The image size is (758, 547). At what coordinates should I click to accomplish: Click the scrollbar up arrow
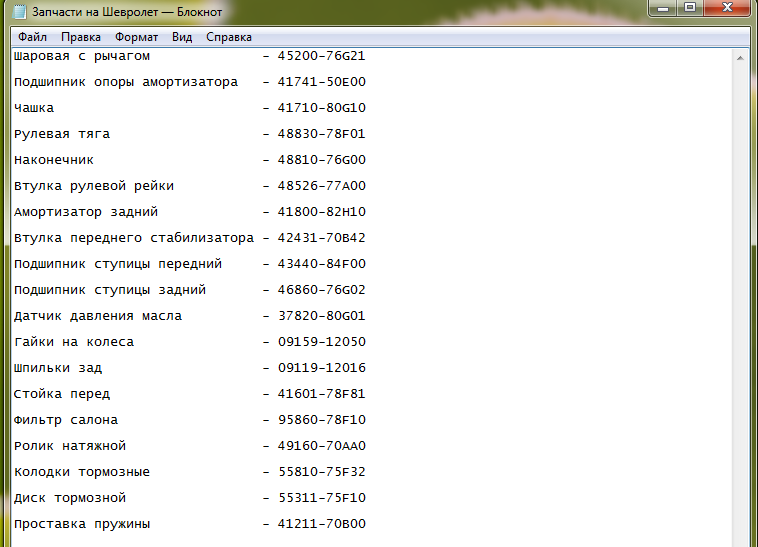pyautogui.click(x=740, y=58)
